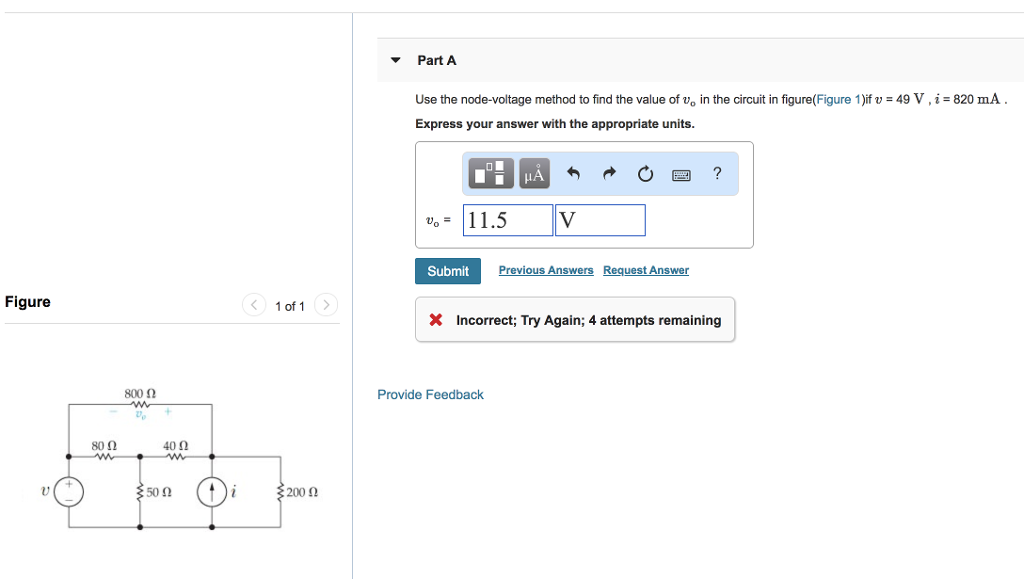This screenshot has width=1024, height=579.
Task: Open Provide Feedback link
Action: coord(430,395)
